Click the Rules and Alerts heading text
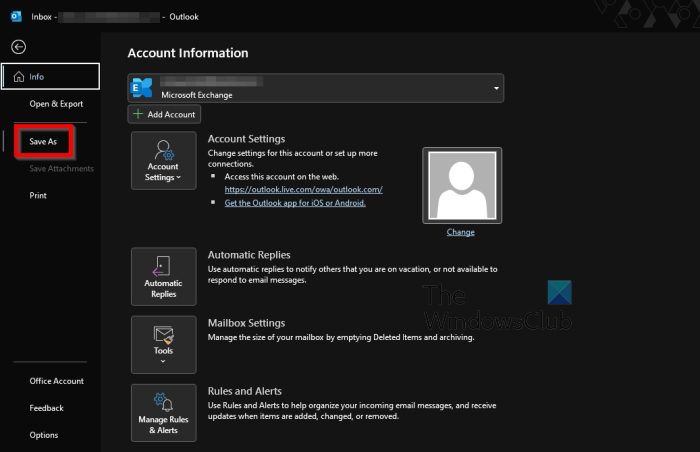This screenshot has width=700, height=452. [245, 391]
